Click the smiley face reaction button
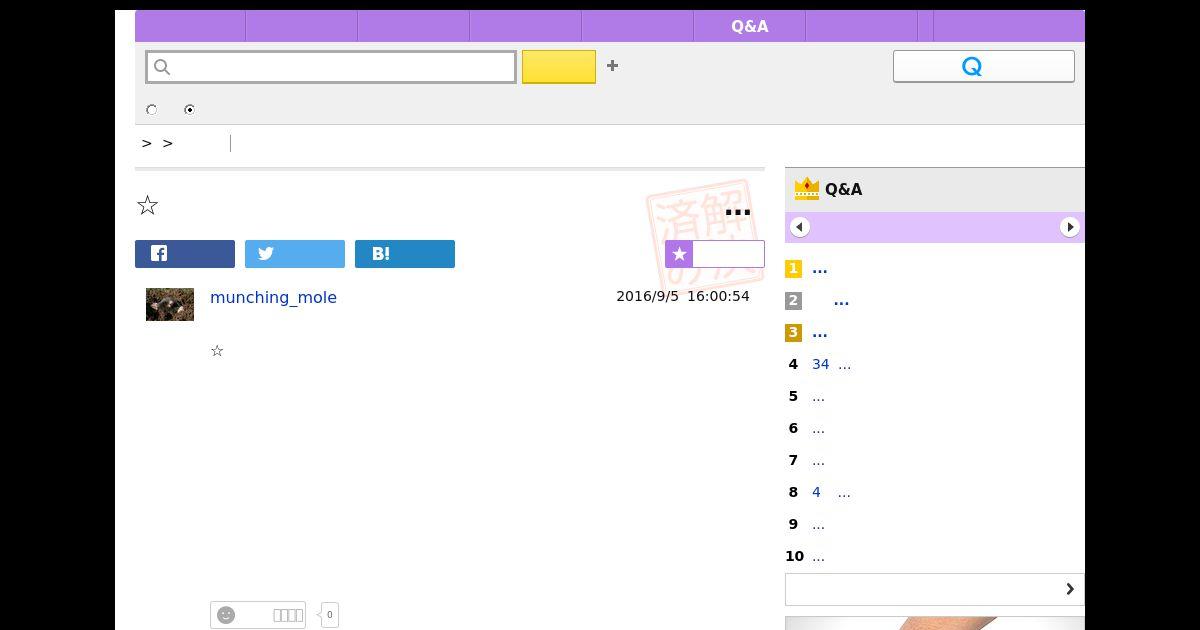The height and width of the screenshot is (630, 1200). 258,615
